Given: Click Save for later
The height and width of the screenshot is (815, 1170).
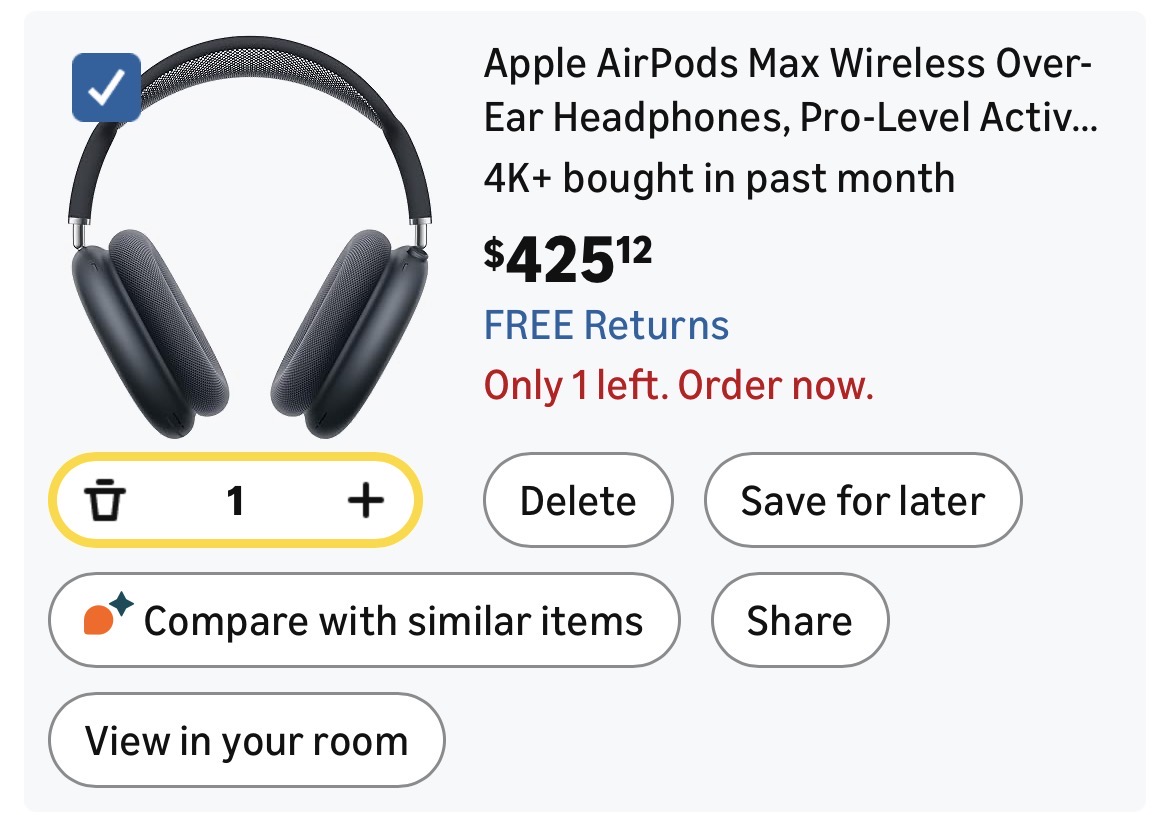Looking at the screenshot, I should tap(862, 500).
